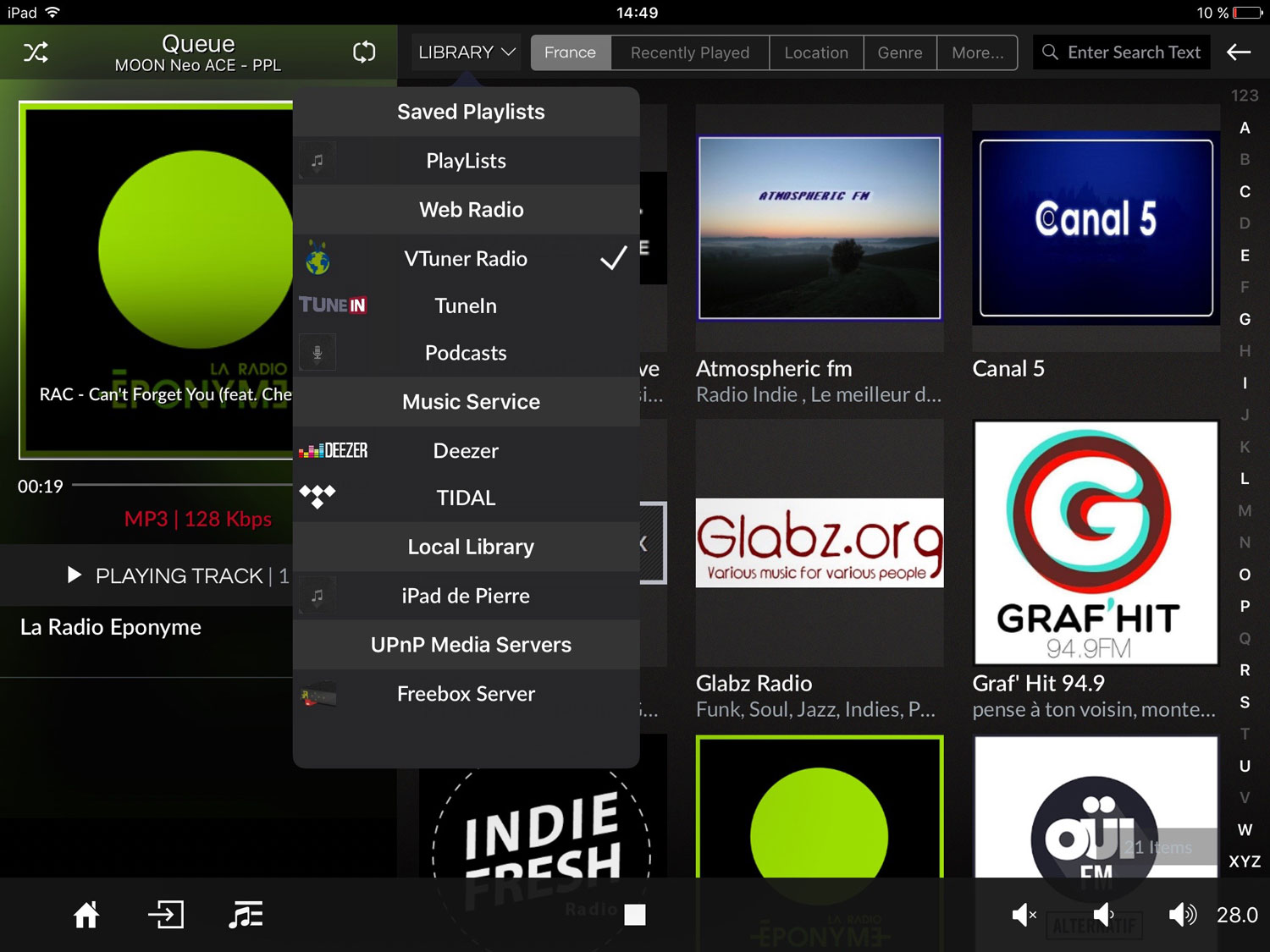The height and width of the screenshot is (952, 1270).
Task: Mute the volume
Action: (1024, 915)
